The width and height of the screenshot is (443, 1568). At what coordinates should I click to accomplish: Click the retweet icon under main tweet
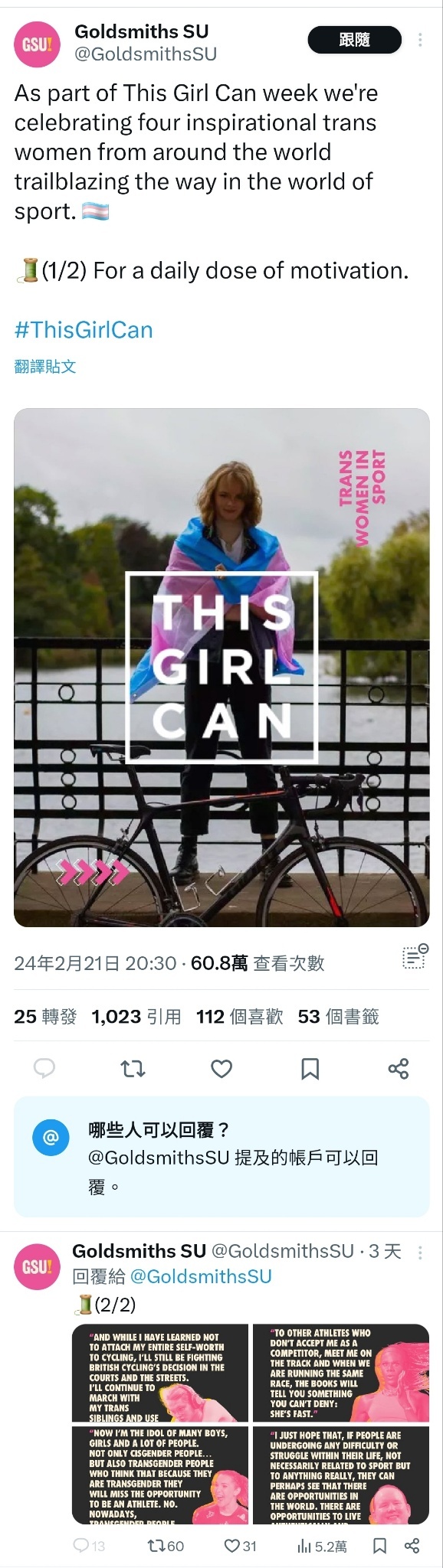tap(133, 1068)
